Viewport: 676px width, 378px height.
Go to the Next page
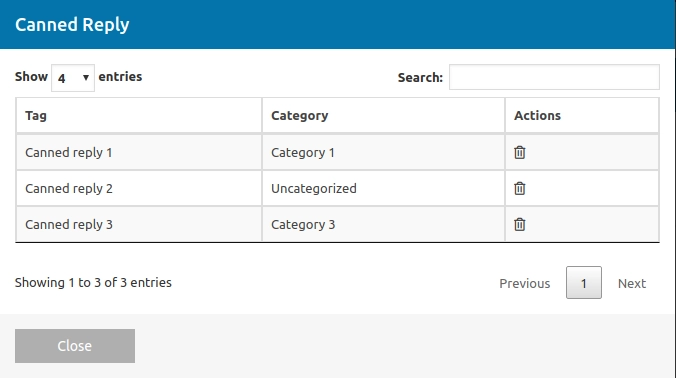632,283
